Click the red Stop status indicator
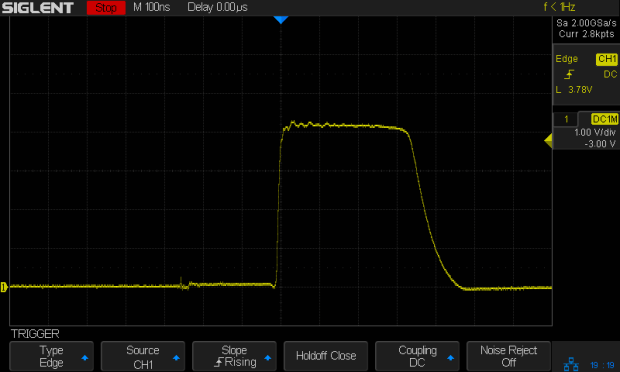This screenshot has height=372, width=620. coord(106,8)
